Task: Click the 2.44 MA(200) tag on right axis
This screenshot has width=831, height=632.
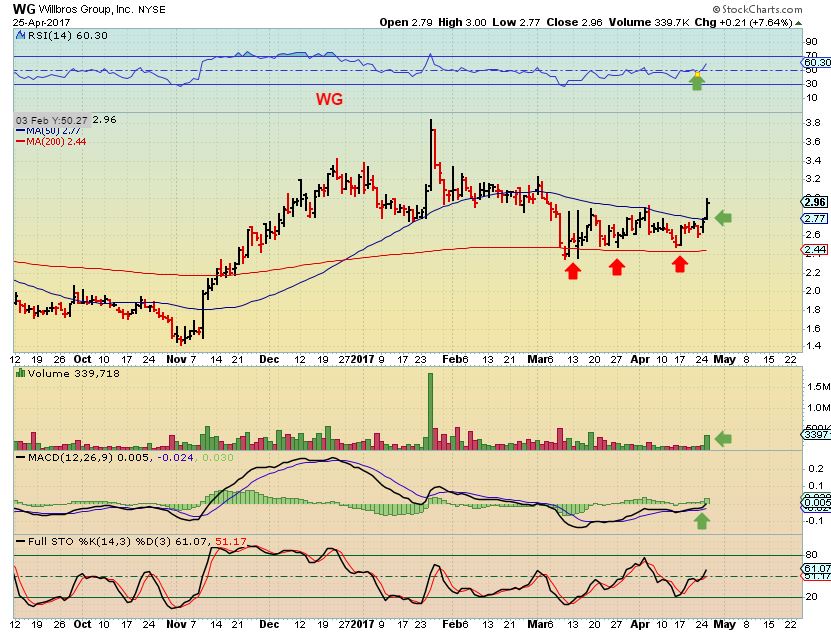Action: (814, 250)
